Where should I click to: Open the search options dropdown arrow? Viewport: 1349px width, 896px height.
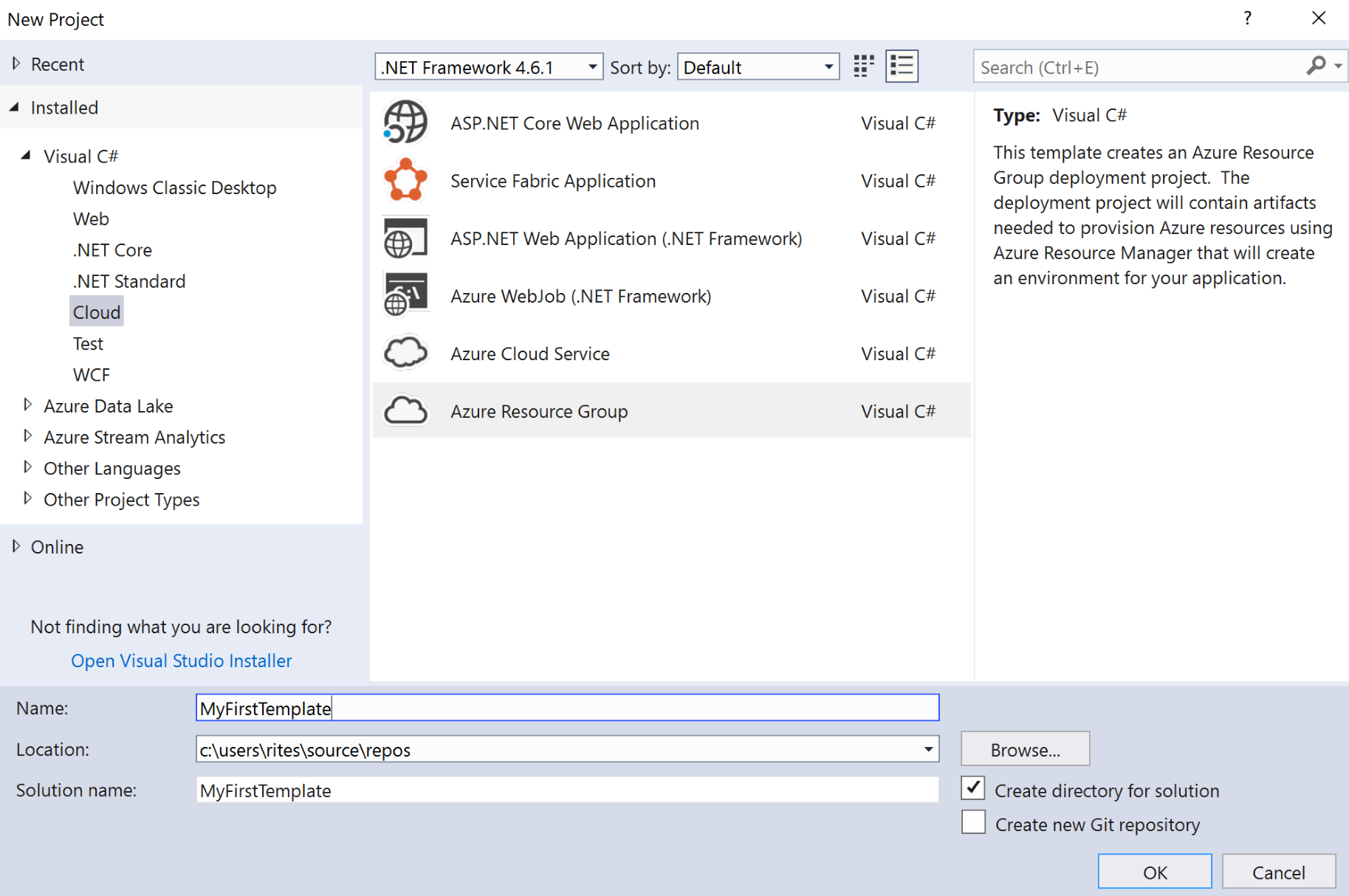[1338, 66]
